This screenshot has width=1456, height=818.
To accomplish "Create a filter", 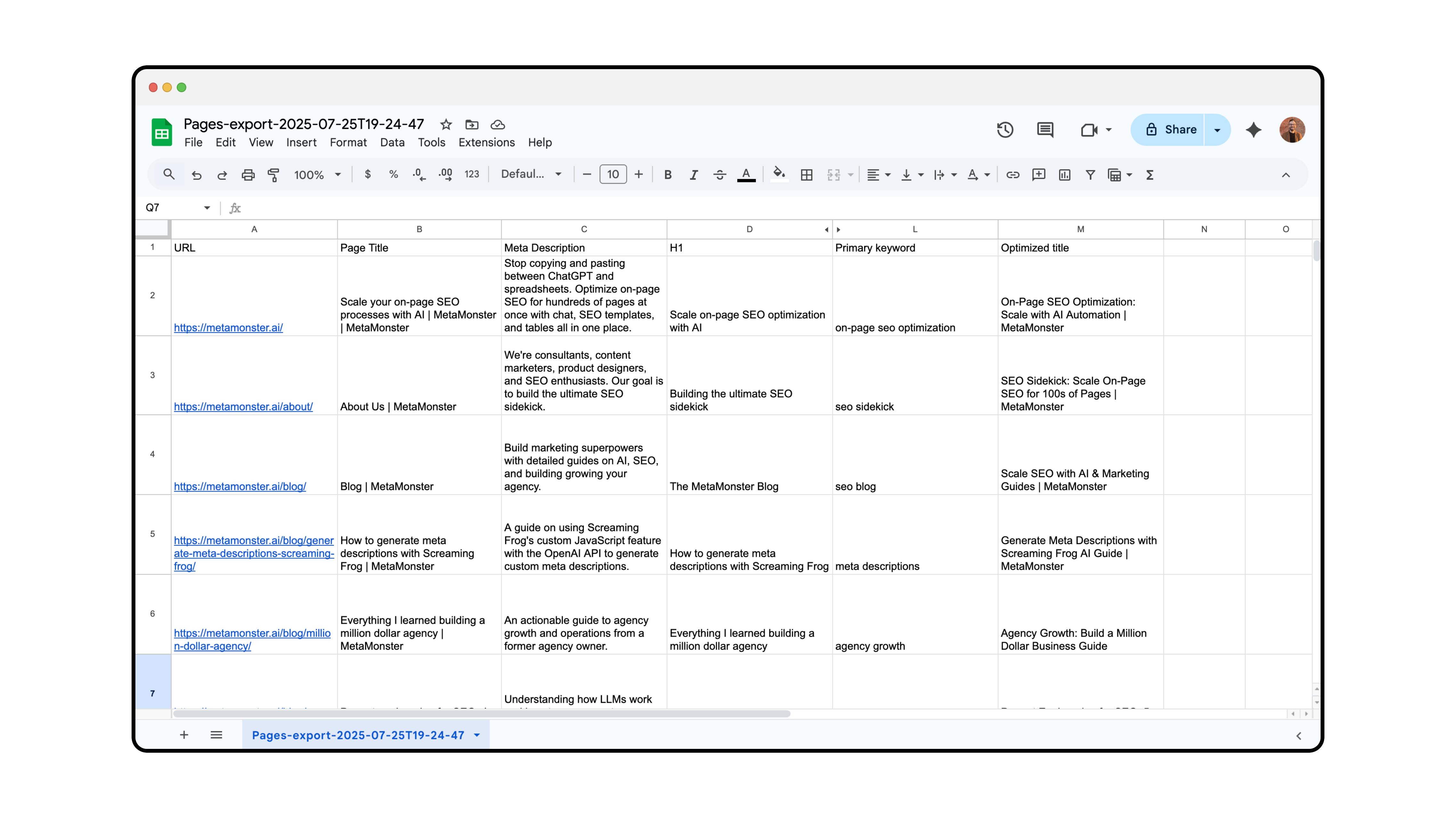I will coord(1090,175).
